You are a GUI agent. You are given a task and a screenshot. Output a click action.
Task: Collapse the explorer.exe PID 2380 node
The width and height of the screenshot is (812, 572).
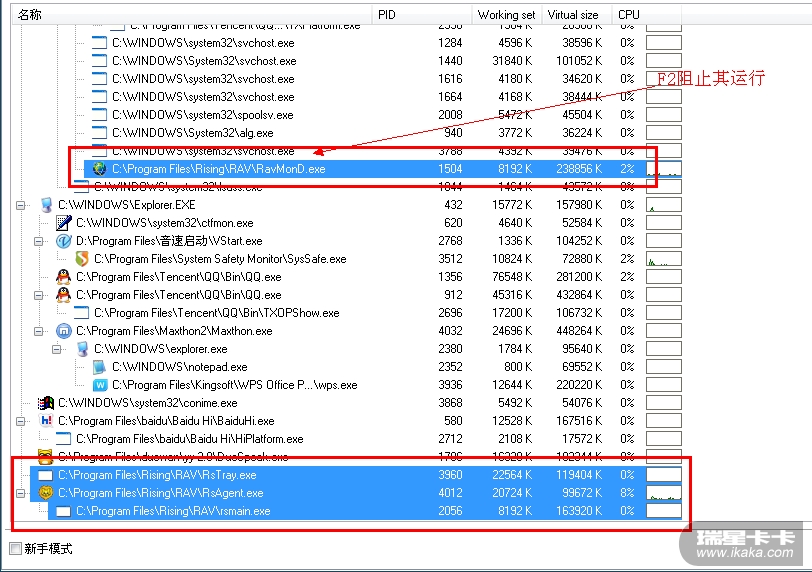coord(56,349)
